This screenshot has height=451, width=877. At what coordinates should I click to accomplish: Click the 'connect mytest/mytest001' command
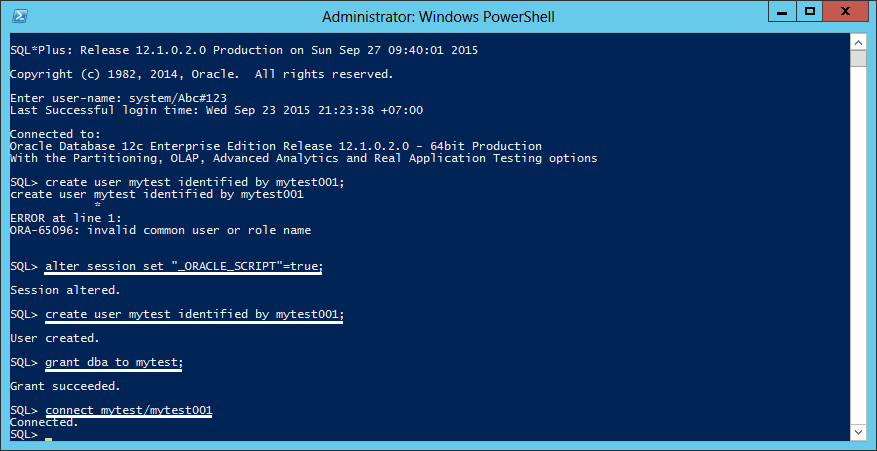[x=129, y=411]
